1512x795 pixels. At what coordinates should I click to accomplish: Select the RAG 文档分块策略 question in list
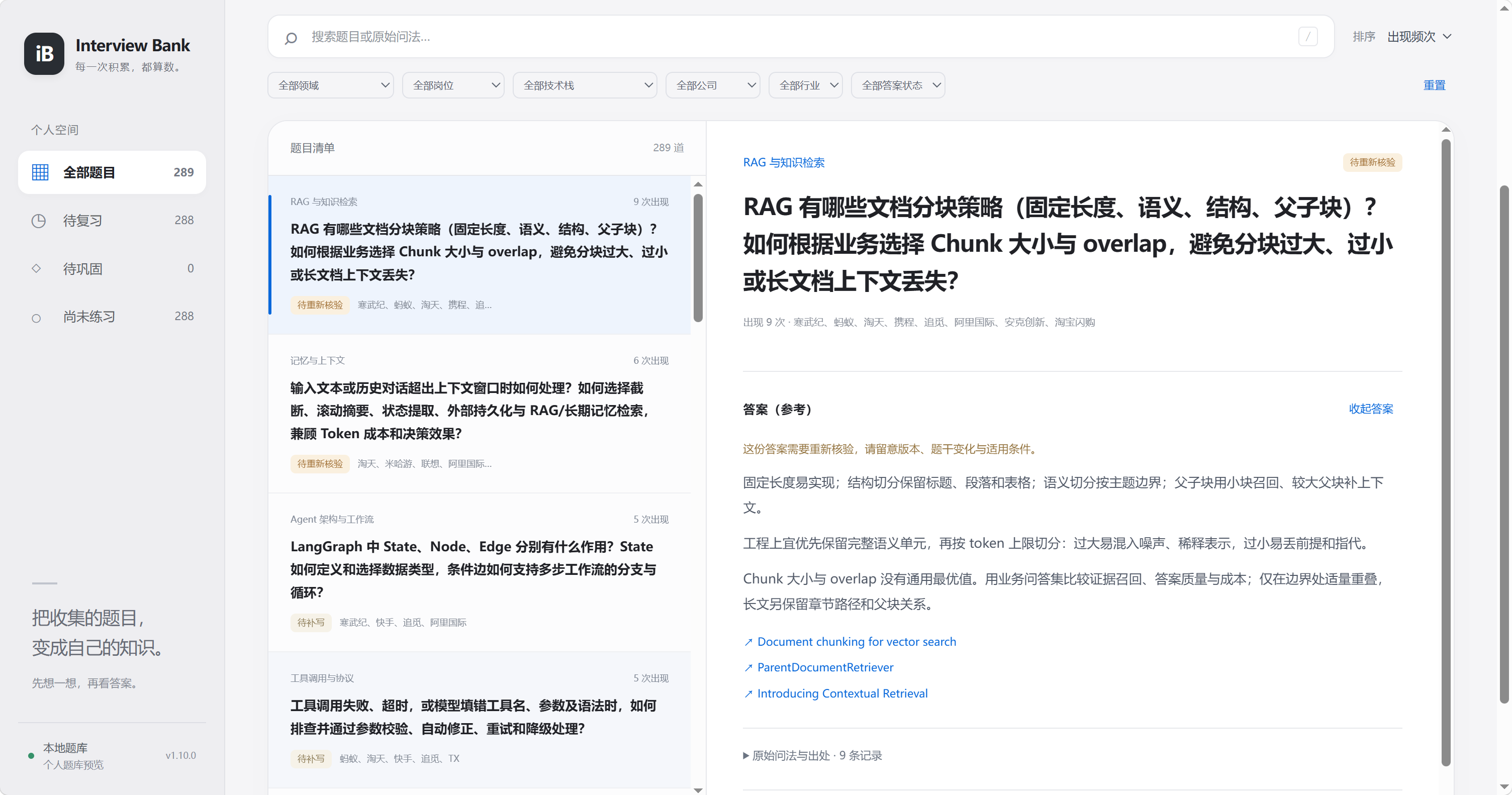[x=479, y=255]
